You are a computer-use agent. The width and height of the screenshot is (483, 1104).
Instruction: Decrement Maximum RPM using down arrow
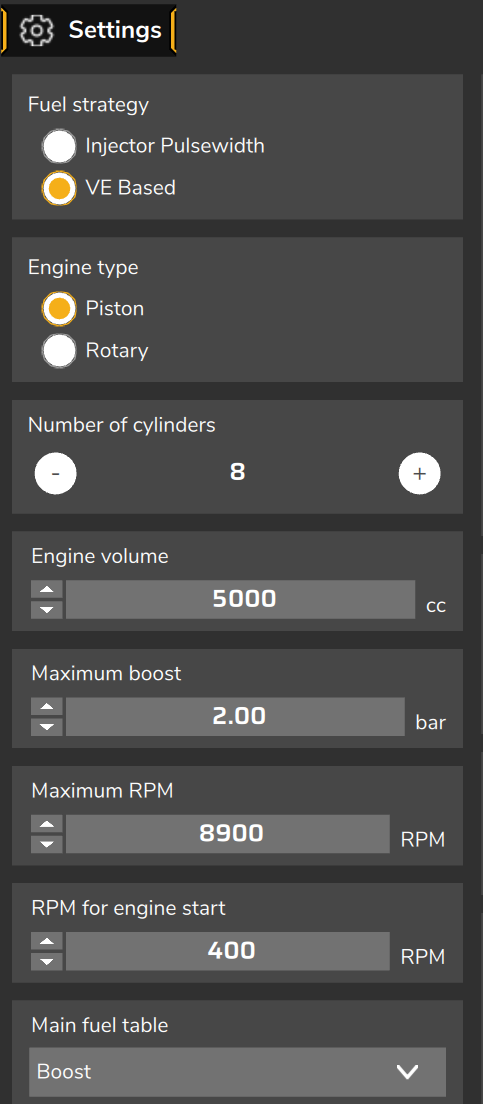[47, 843]
